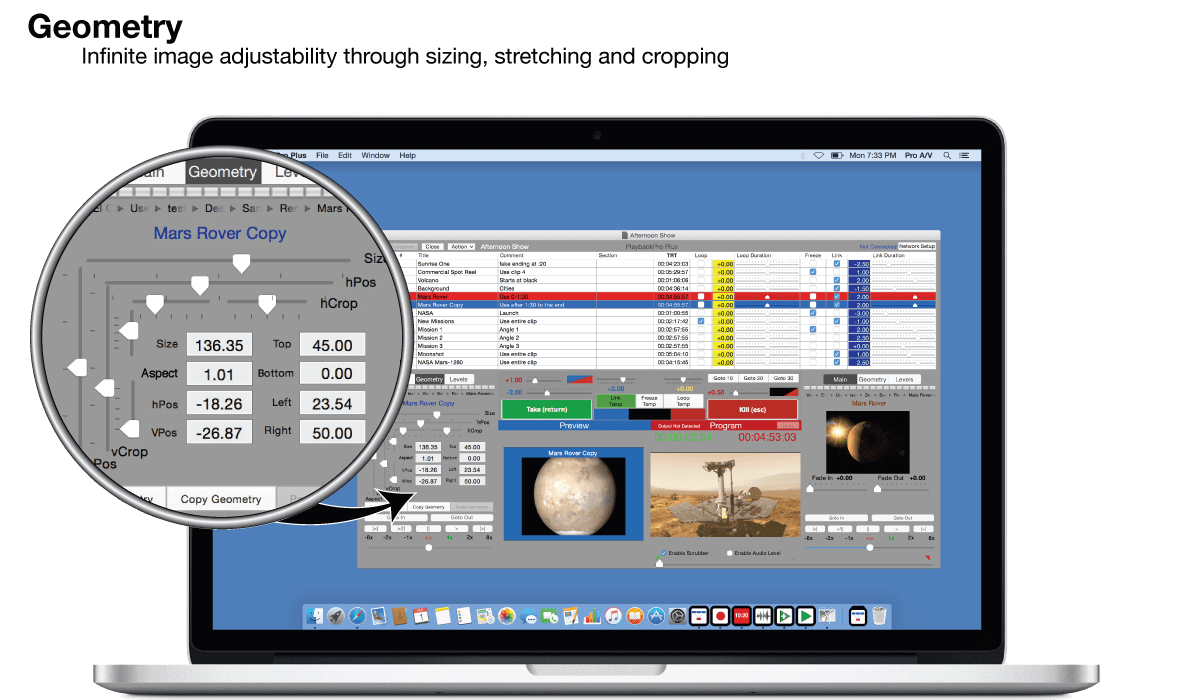The image size is (1195, 700).
Task: Click the Network Setup button
Action: coord(917,246)
